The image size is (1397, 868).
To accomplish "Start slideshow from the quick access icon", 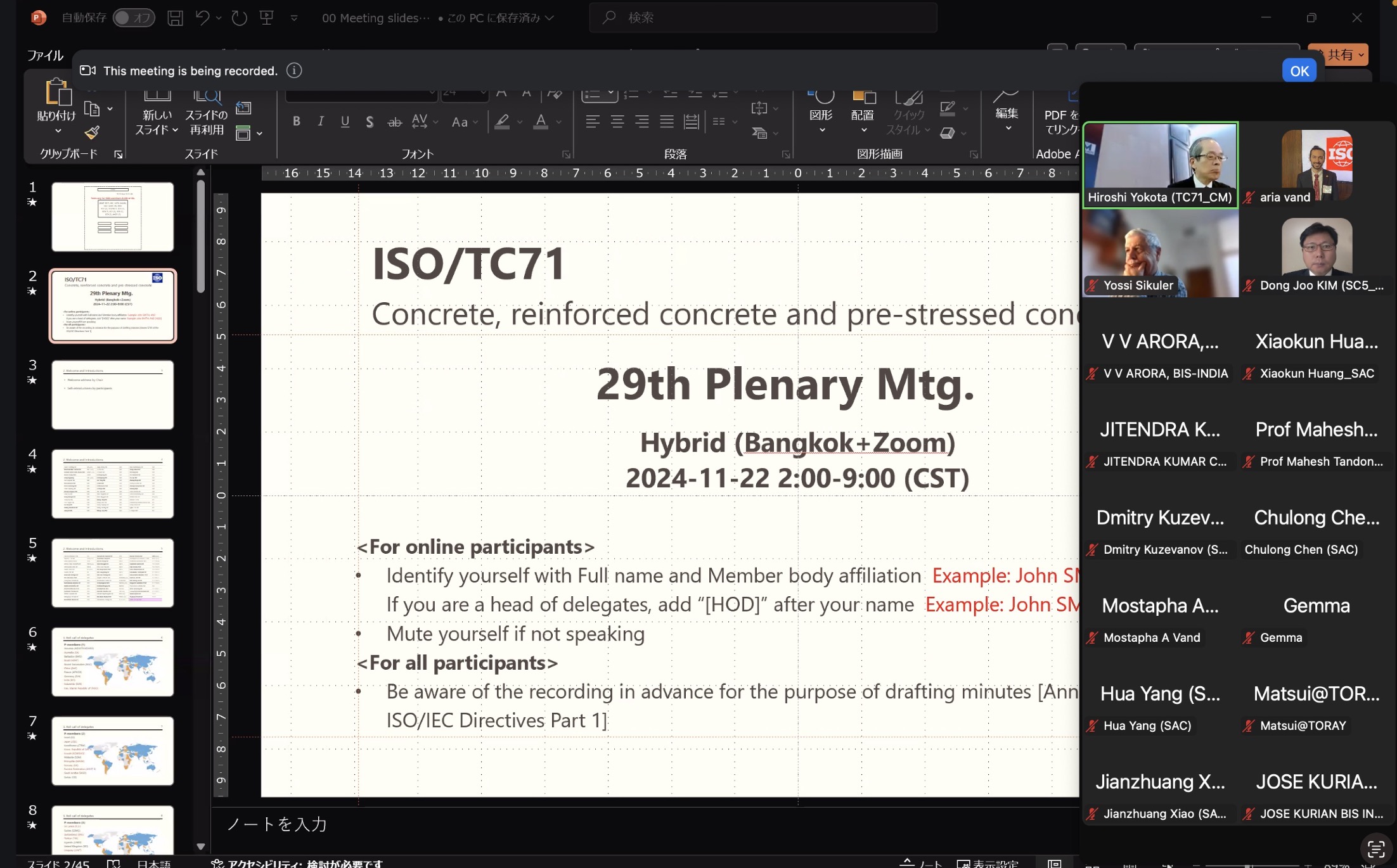I will [x=266, y=18].
